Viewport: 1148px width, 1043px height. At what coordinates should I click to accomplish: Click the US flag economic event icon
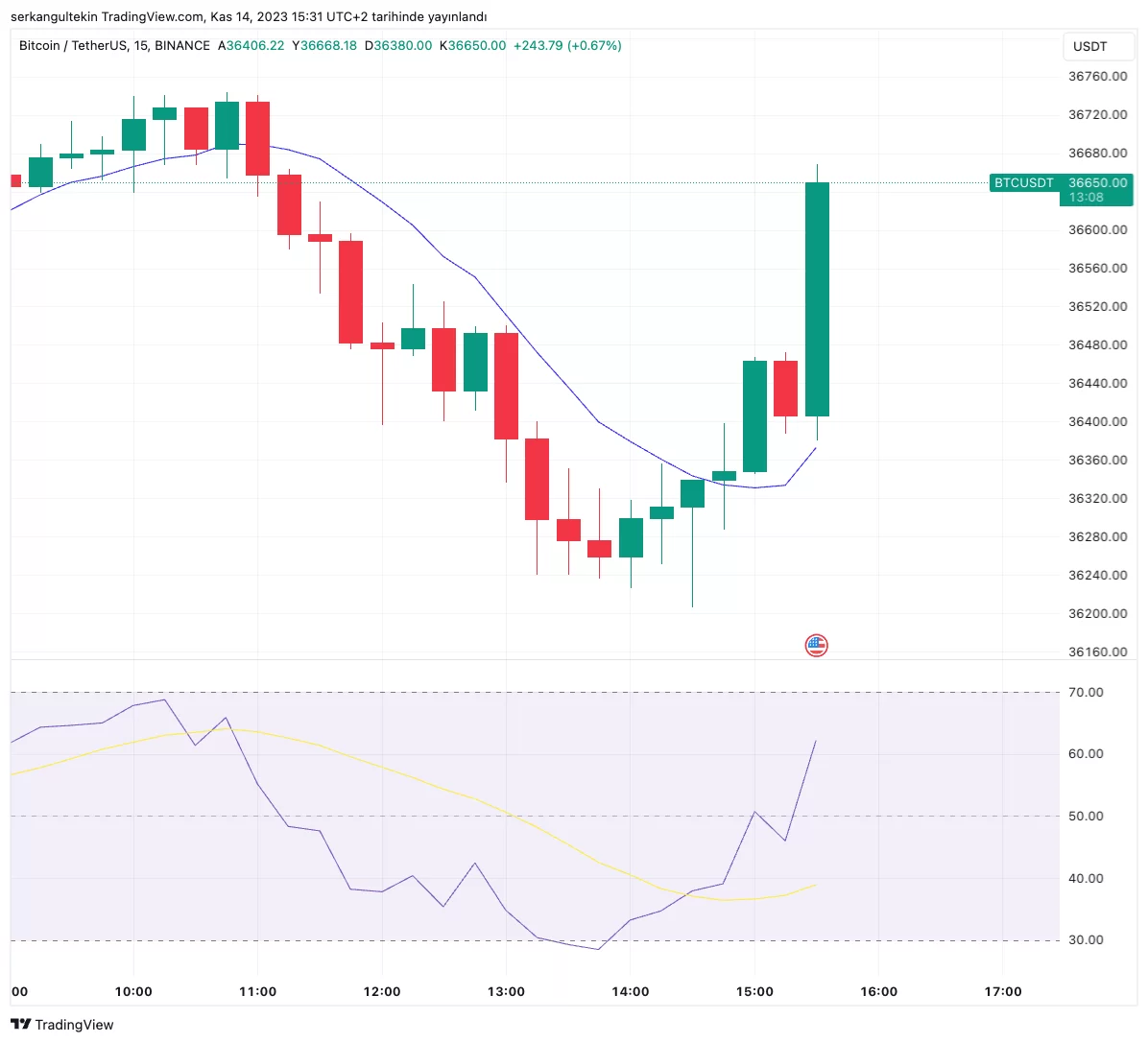pyautogui.click(x=816, y=645)
